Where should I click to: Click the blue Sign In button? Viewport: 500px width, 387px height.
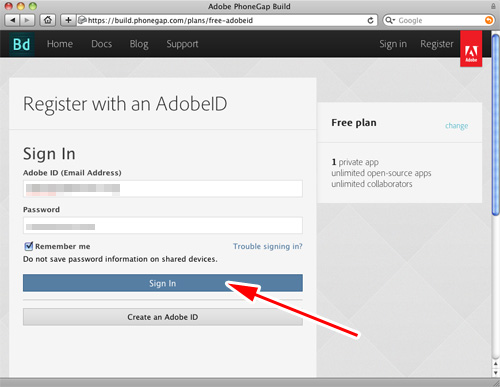pyautogui.click(x=163, y=283)
